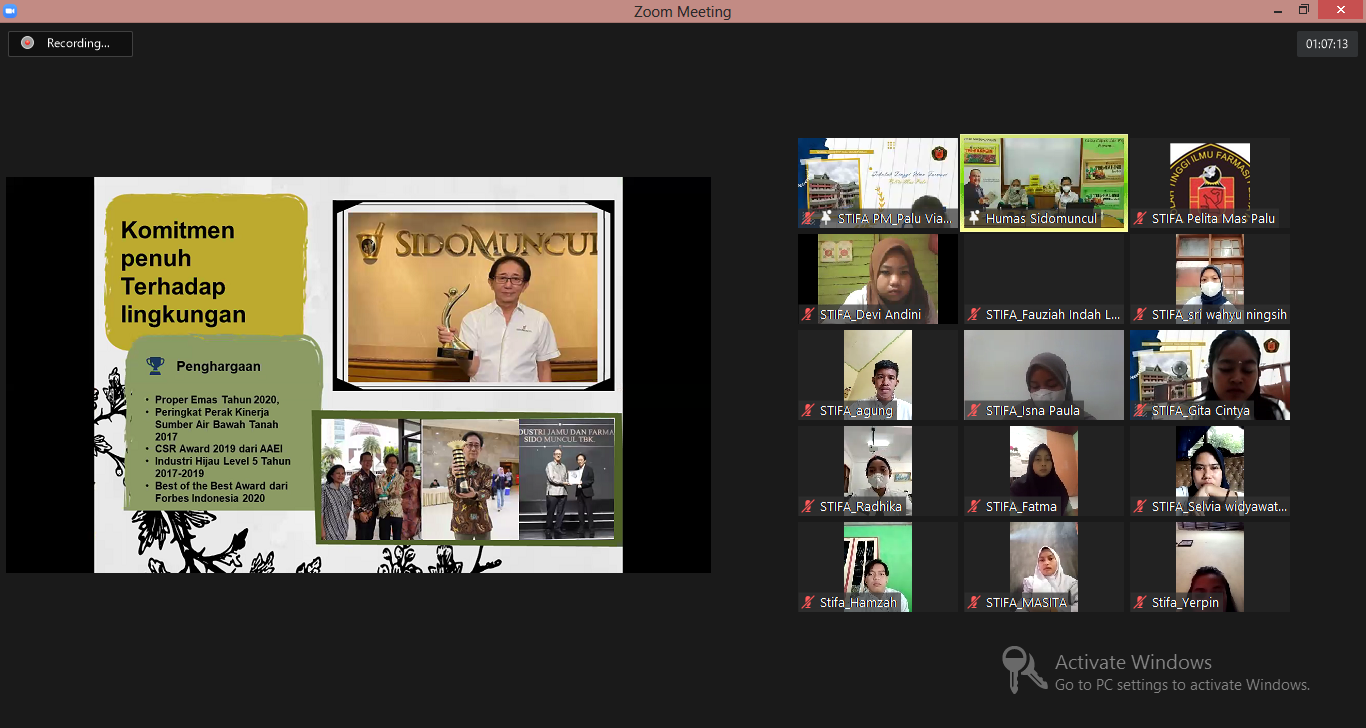Click the meeting timer 01:07:13
Viewport: 1366px width, 728px height.
1327,44
